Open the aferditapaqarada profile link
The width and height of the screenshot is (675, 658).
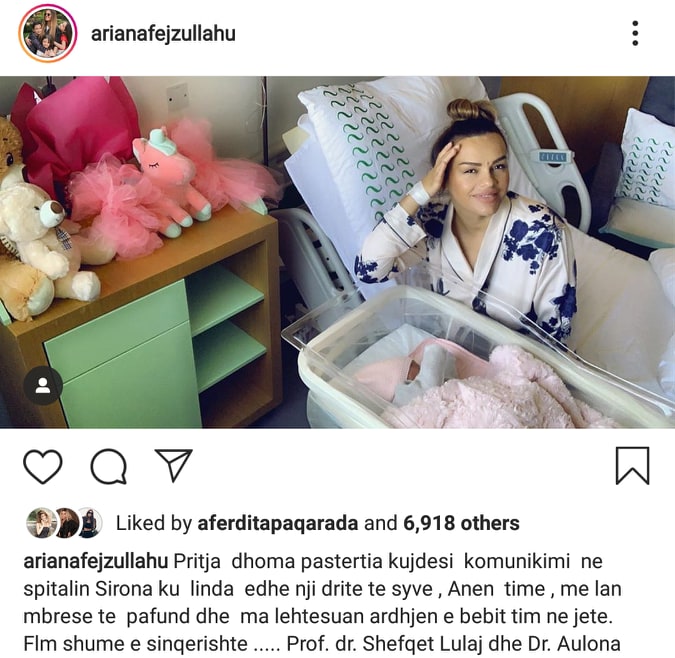(278, 523)
